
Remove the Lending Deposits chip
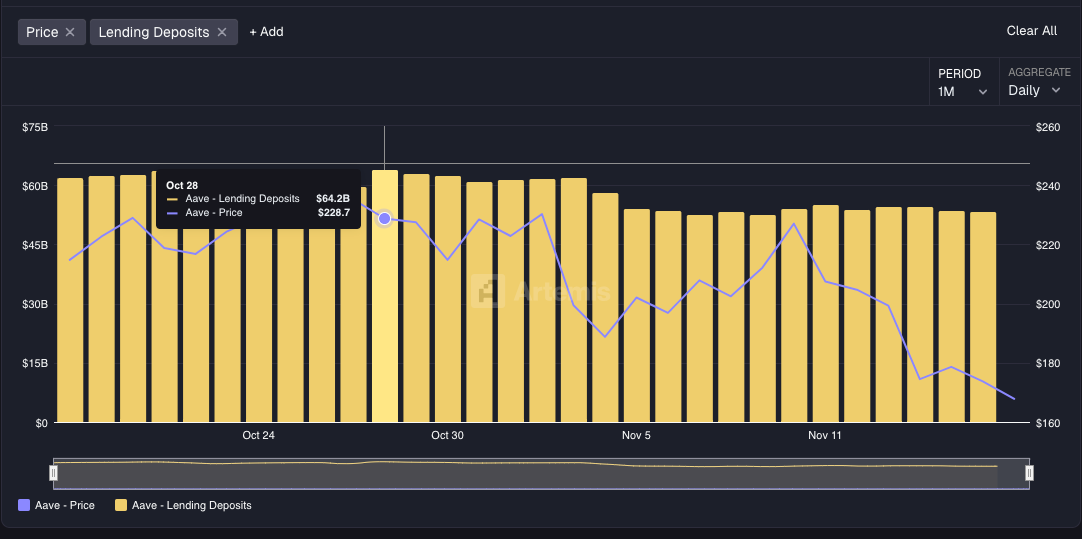(x=222, y=32)
